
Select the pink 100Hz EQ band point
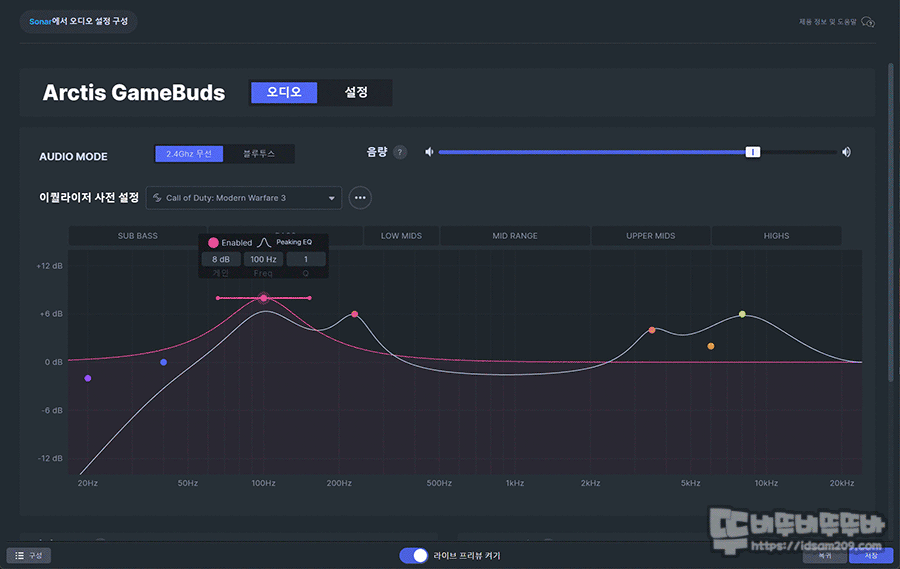[263, 298]
